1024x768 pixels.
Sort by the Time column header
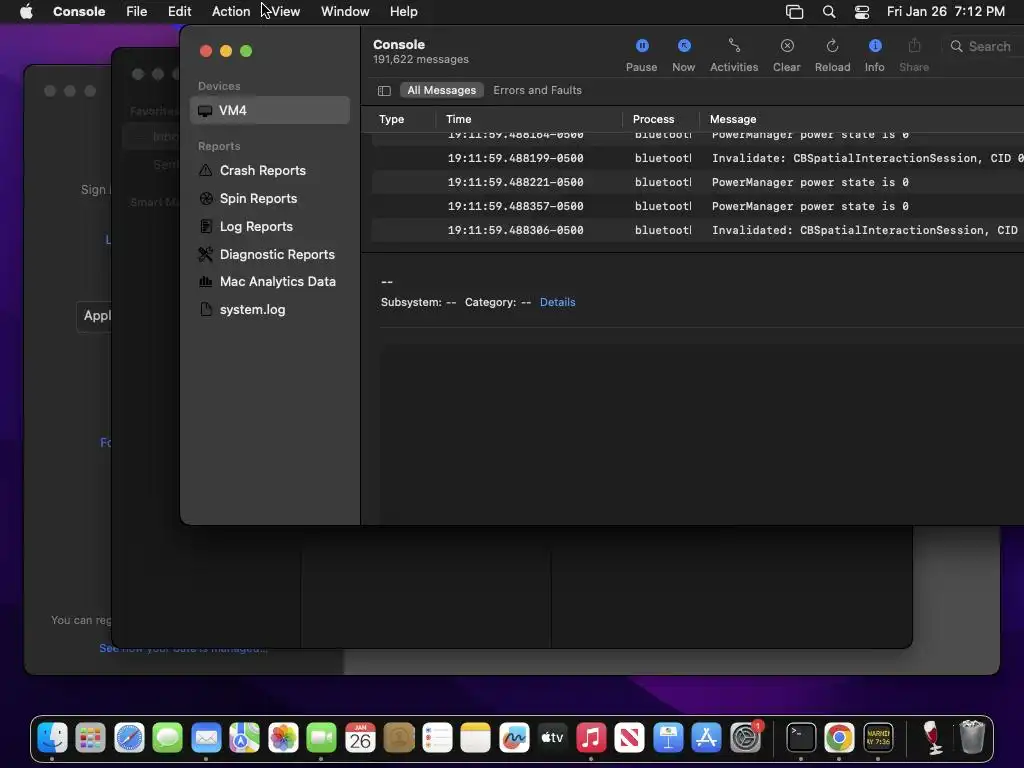point(458,119)
